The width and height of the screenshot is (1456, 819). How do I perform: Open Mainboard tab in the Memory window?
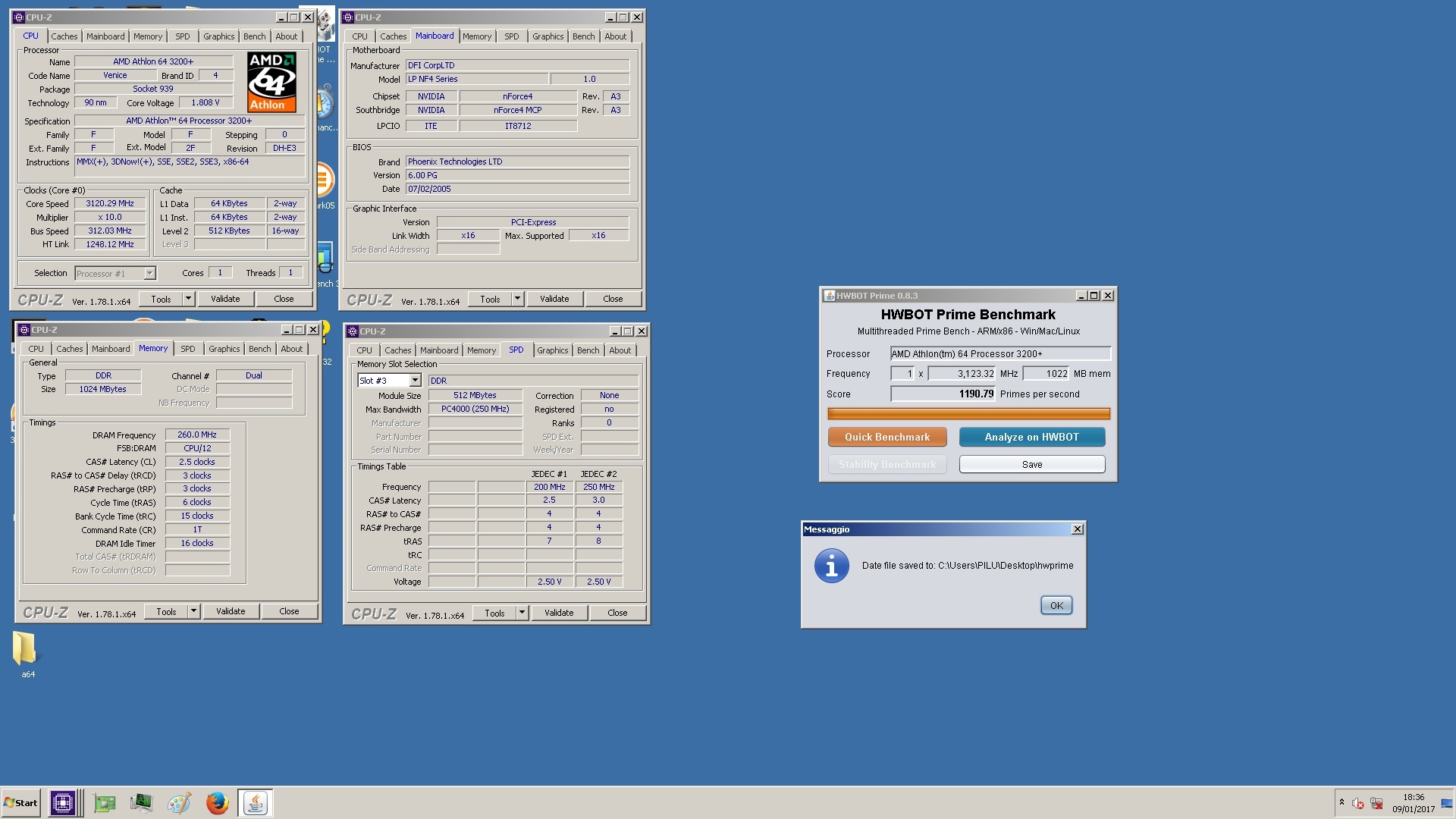tap(111, 349)
